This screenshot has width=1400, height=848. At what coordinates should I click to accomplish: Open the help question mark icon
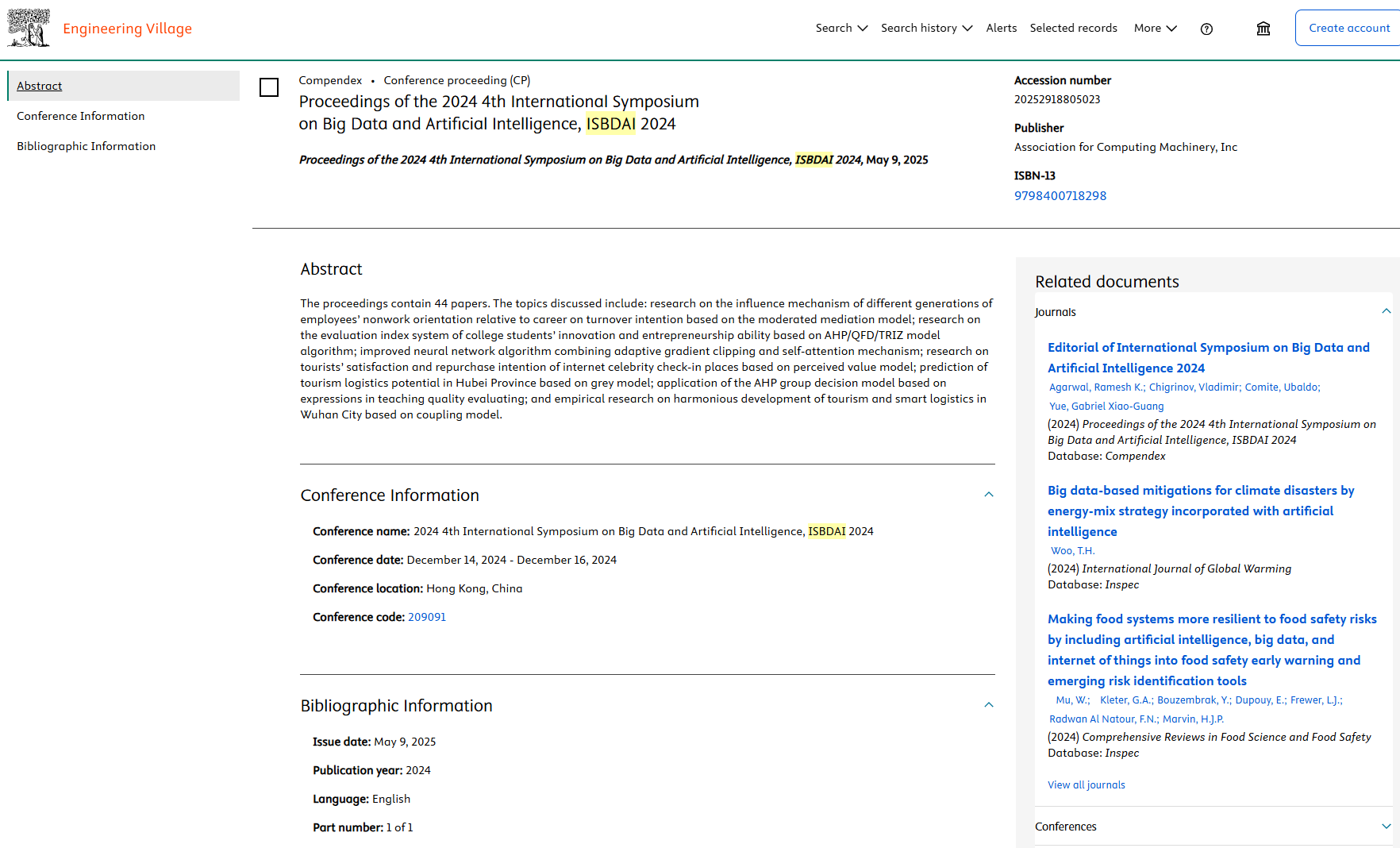click(x=1206, y=29)
